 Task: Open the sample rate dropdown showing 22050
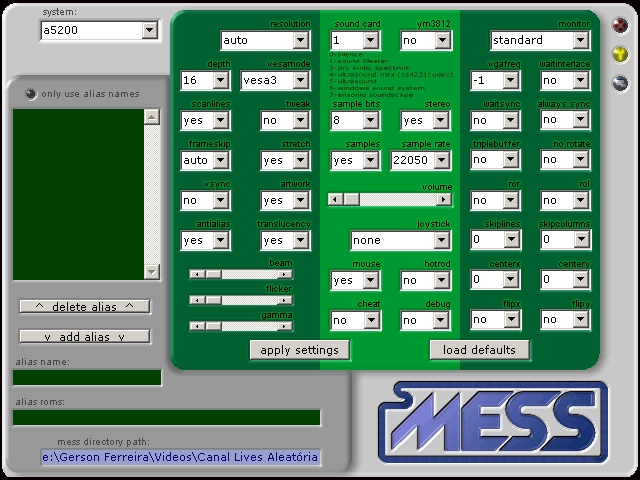tap(441, 160)
